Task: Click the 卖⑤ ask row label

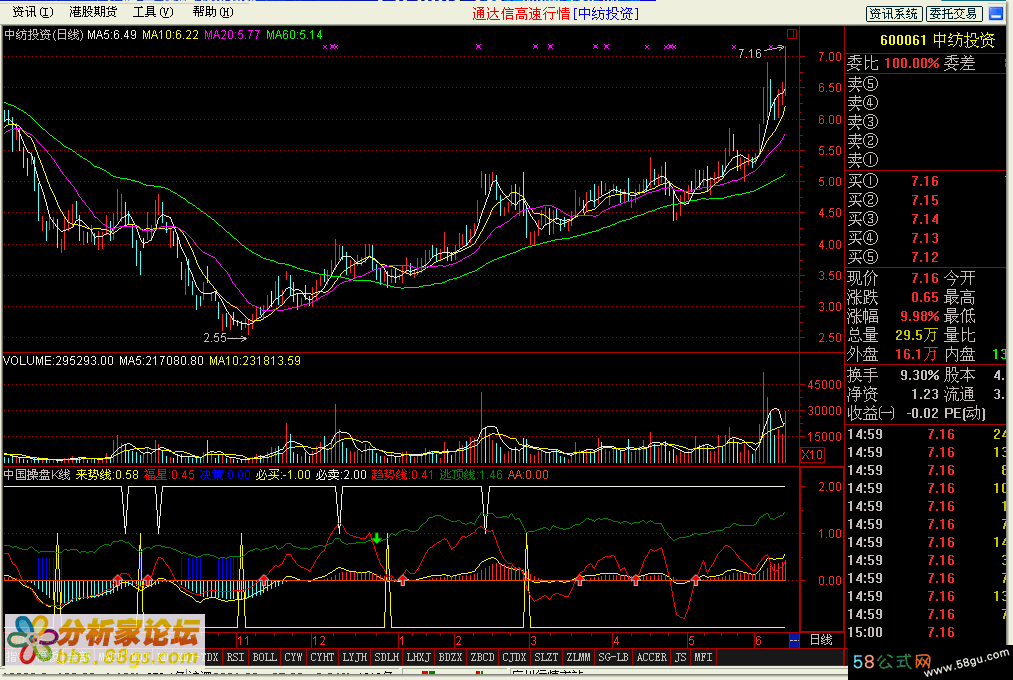Action: coord(863,84)
